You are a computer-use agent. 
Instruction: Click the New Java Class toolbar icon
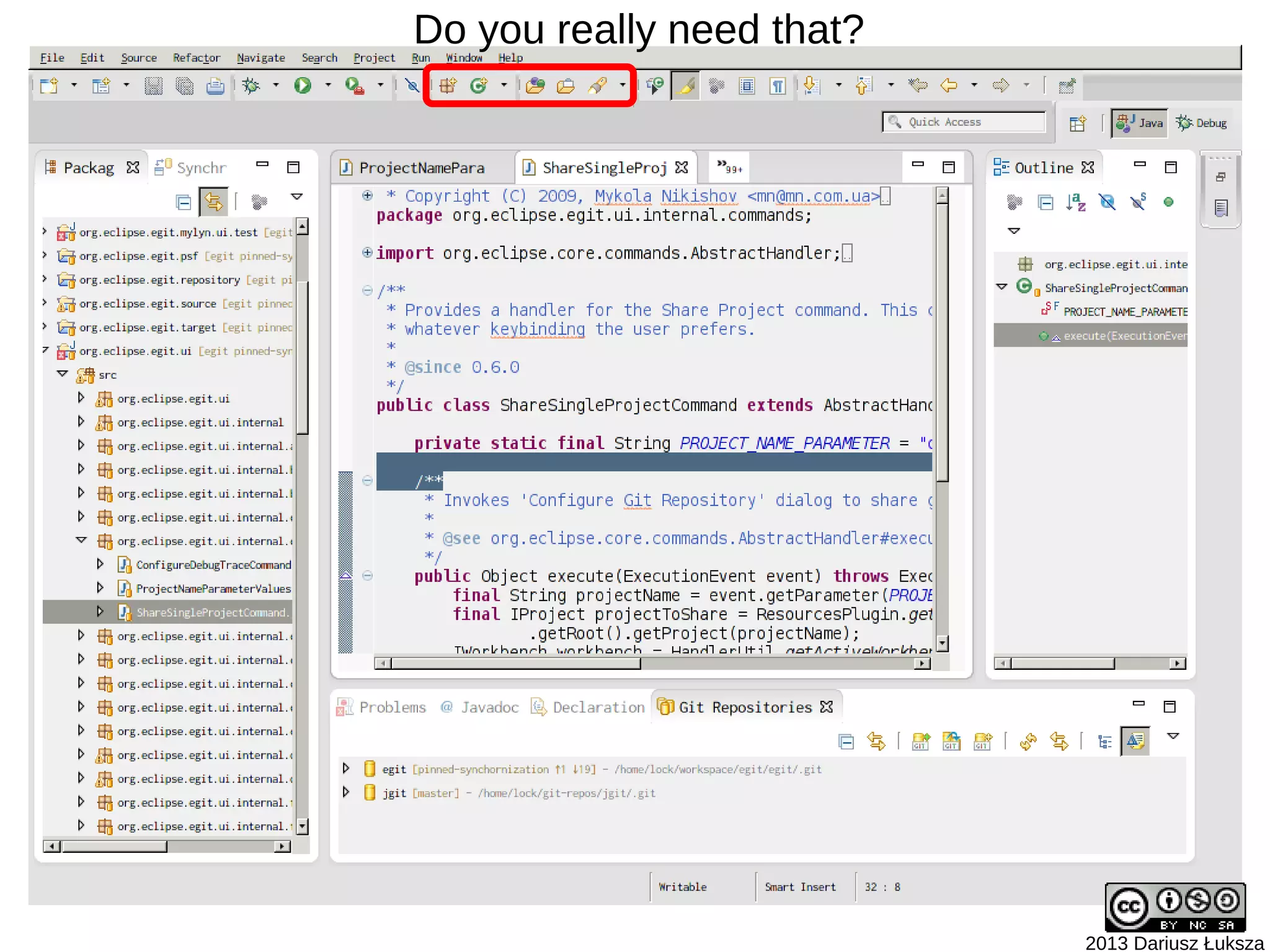(x=479, y=85)
